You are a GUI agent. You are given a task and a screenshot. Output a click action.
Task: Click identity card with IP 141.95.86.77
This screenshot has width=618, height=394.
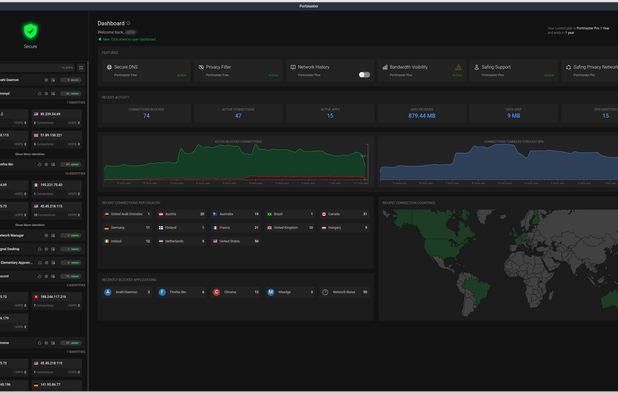pyautogui.click(x=57, y=385)
